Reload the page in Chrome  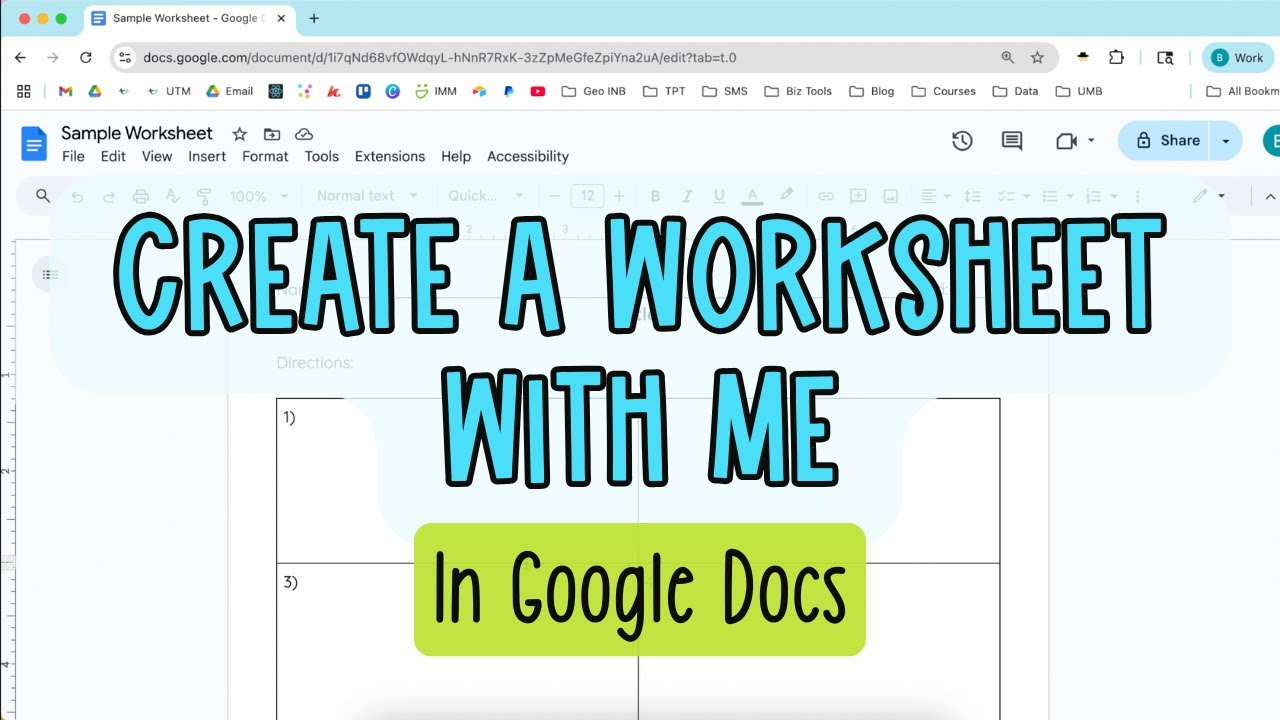86,58
